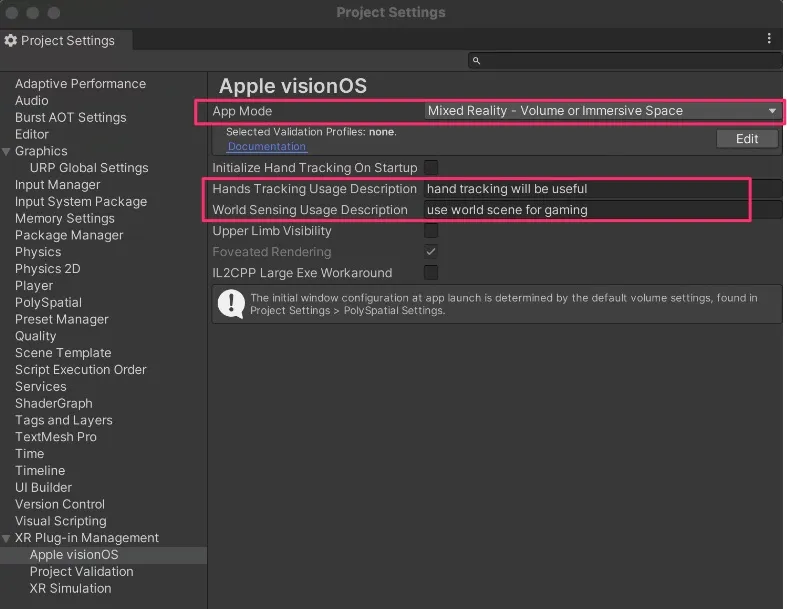Select TextMesh Pro settings

(x=56, y=437)
